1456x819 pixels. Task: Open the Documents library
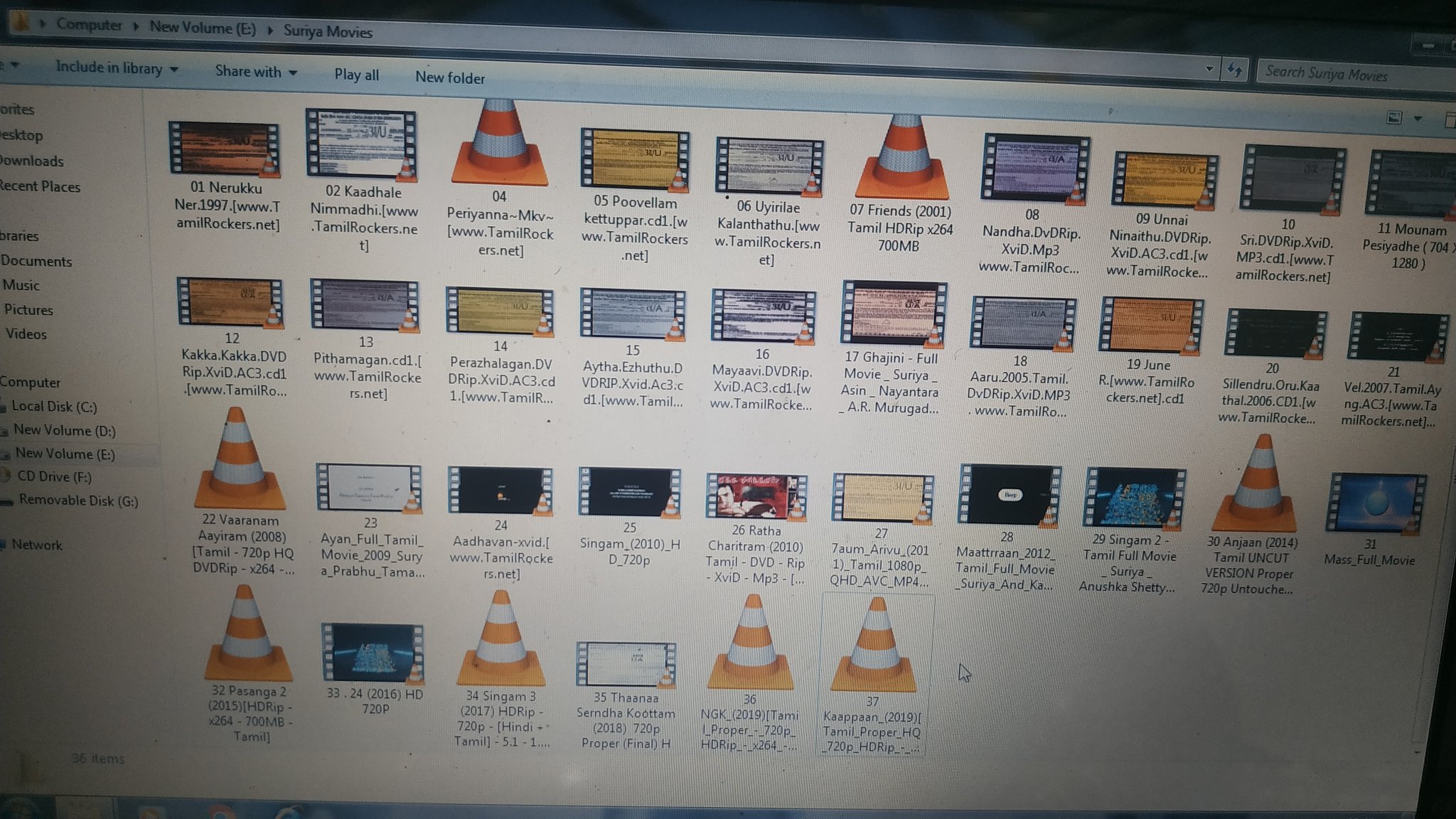point(36,261)
